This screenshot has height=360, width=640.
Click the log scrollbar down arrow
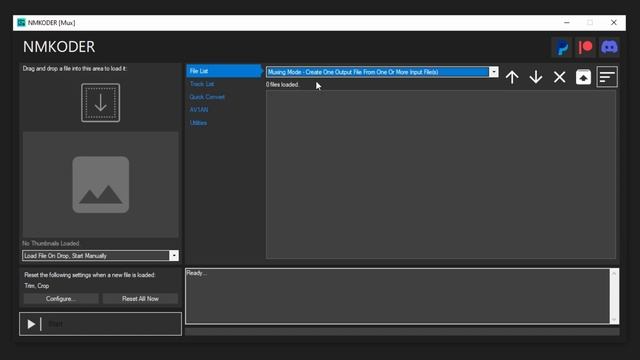pyautogui.click(x=614, y=320)
